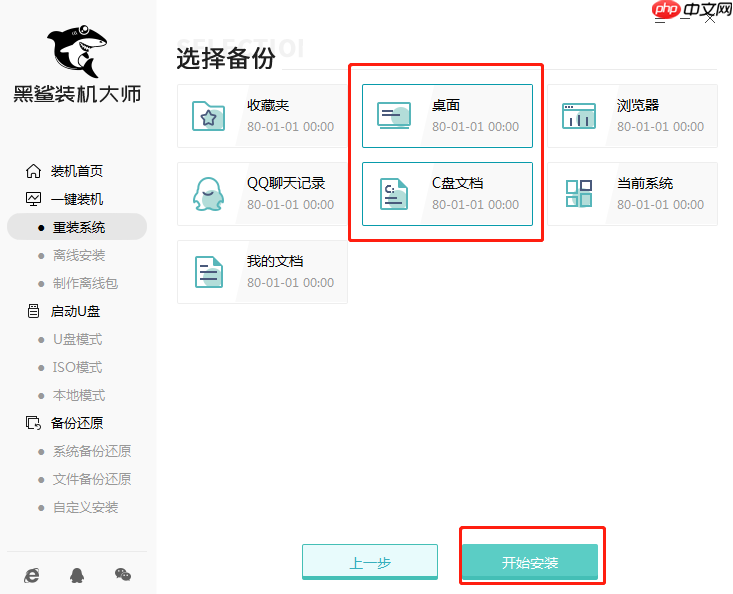The width and height of the screenshot is (733, 594).
Task: Toggle the 收藏夹 backup card
Action: pyautogui.click(x=262, y=116)
